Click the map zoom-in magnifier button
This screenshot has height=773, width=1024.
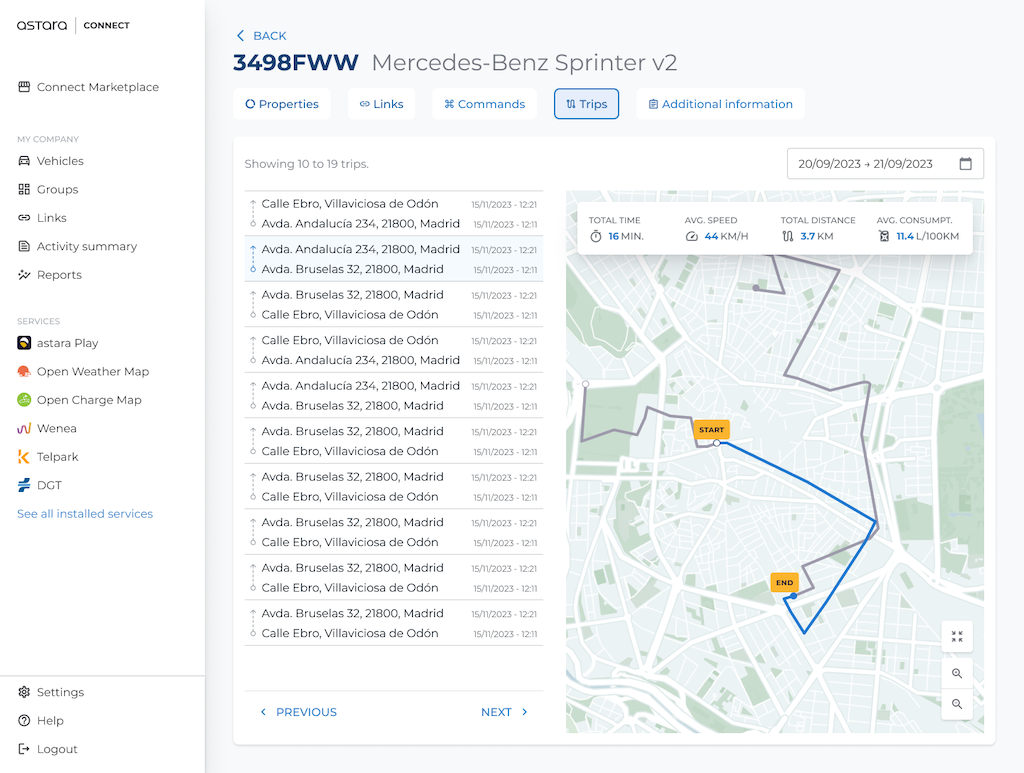click(957, 673)
